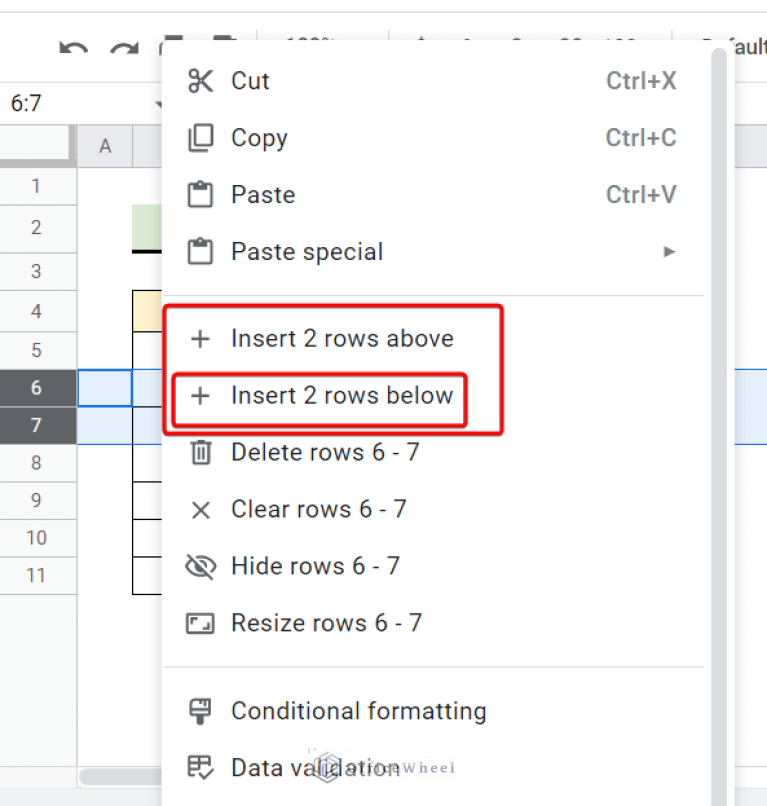Click the X icon for Clear rows
The width and height of the screenshot is (767, 806).
click(x=201, y=510)
